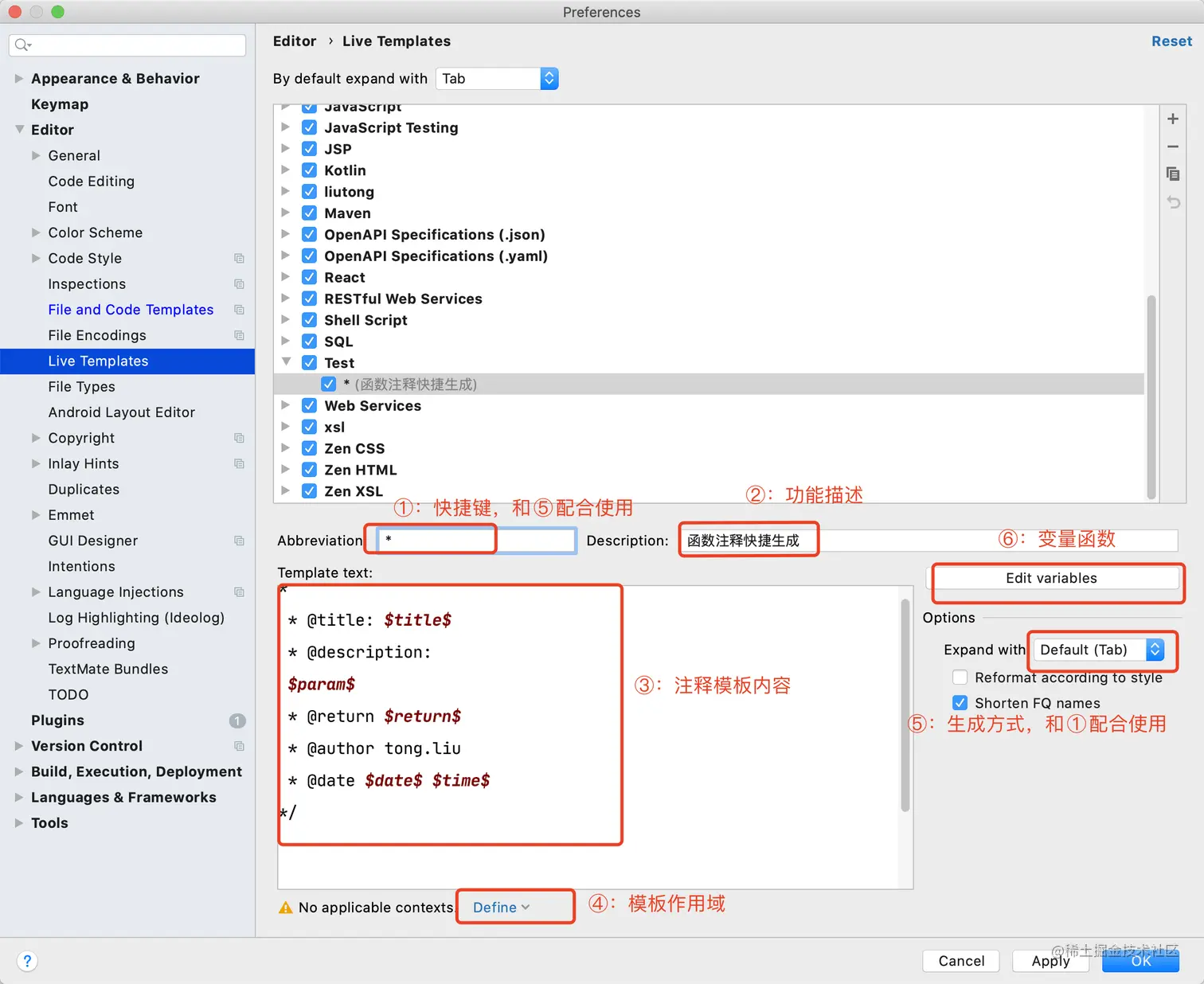Open Keymap settings page

click(60, 104)
